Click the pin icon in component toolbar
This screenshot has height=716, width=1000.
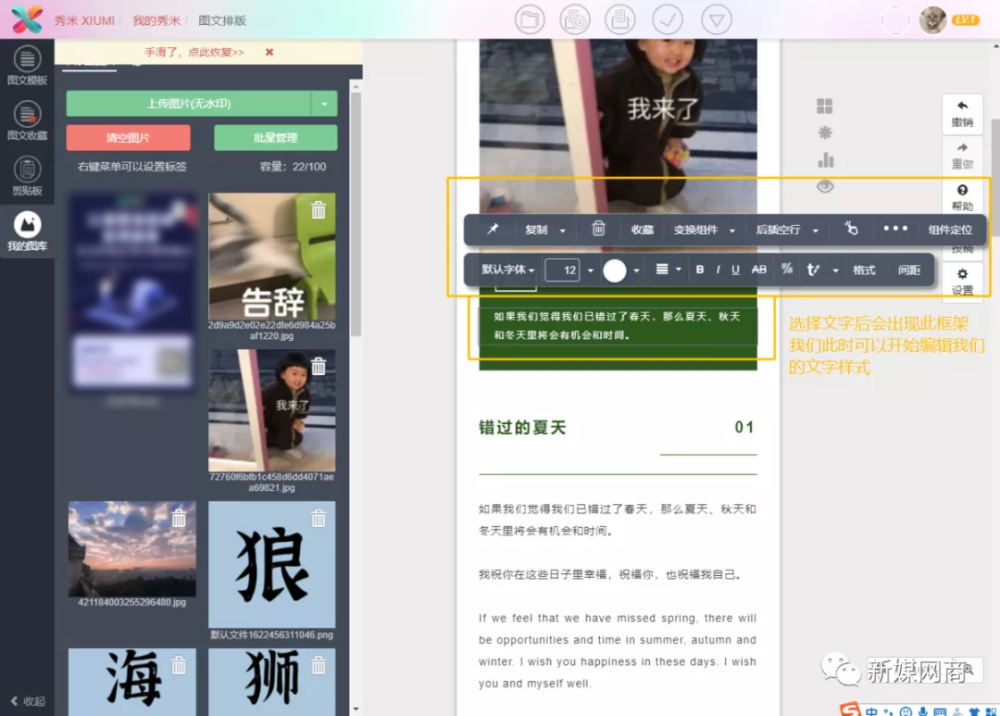coord(492,229)
